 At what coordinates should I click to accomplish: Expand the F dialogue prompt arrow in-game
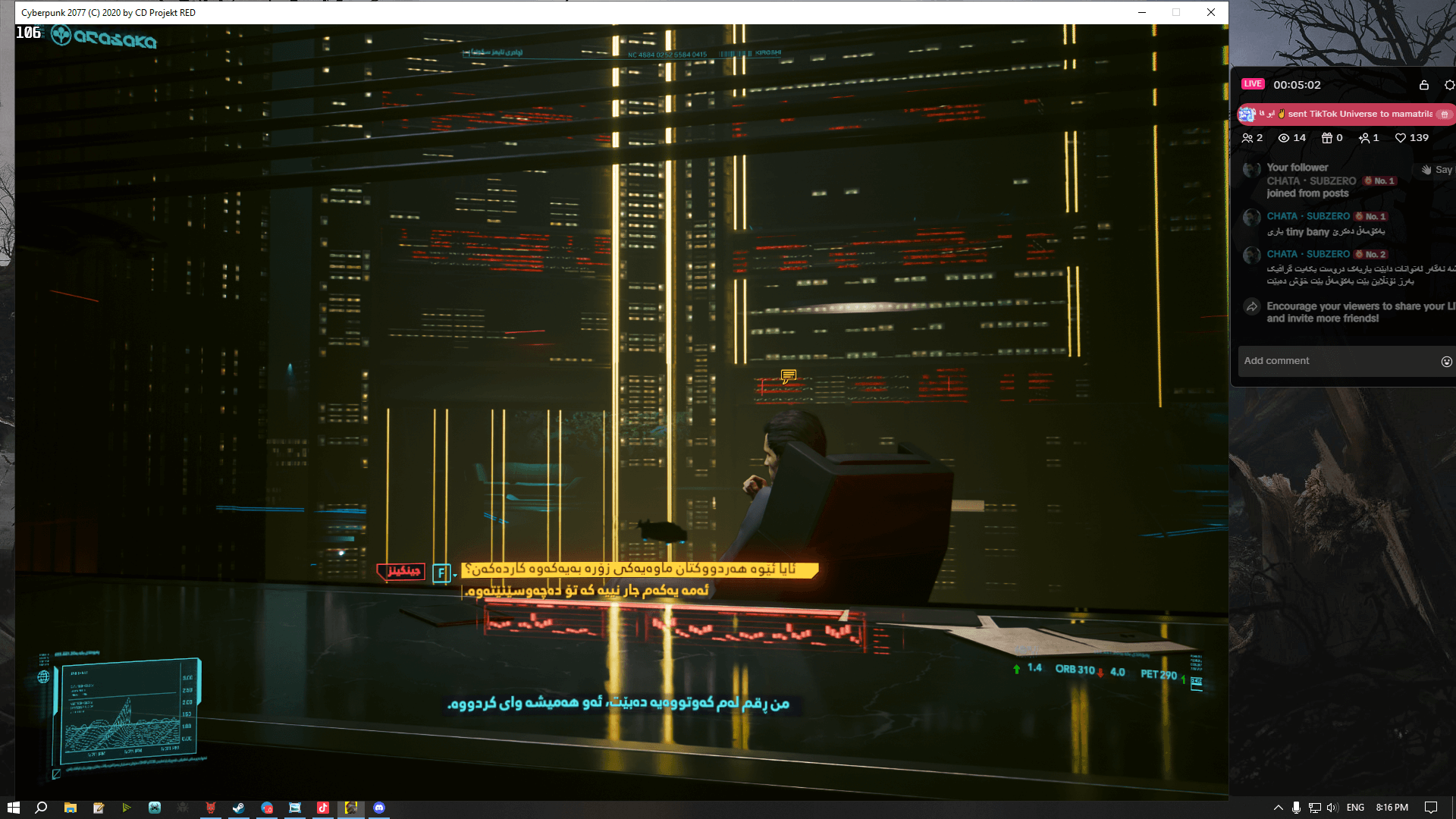tap(455, 574)
